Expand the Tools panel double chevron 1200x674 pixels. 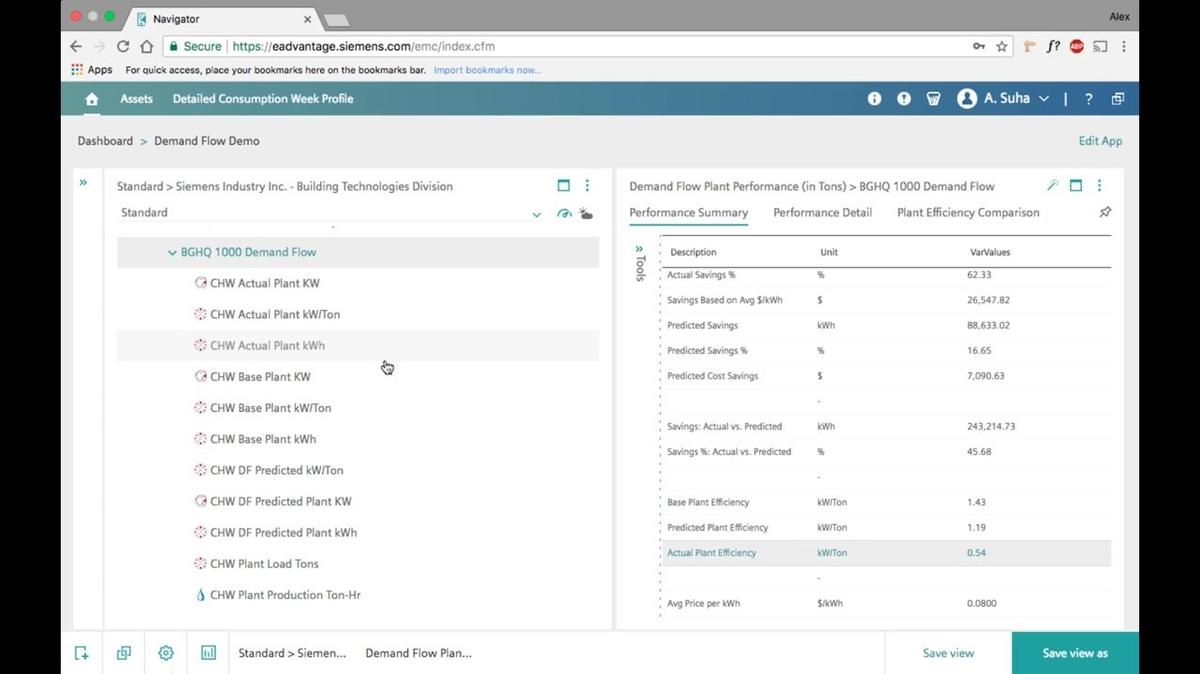click(x=640, y=248)
